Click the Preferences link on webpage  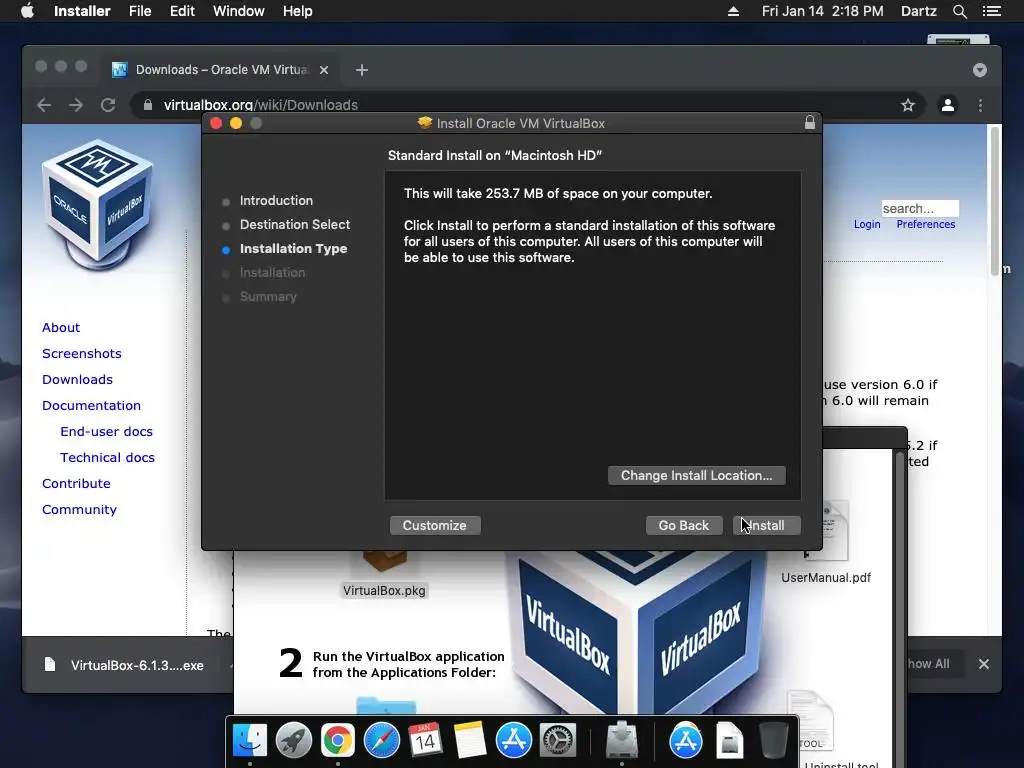point(926,224)
